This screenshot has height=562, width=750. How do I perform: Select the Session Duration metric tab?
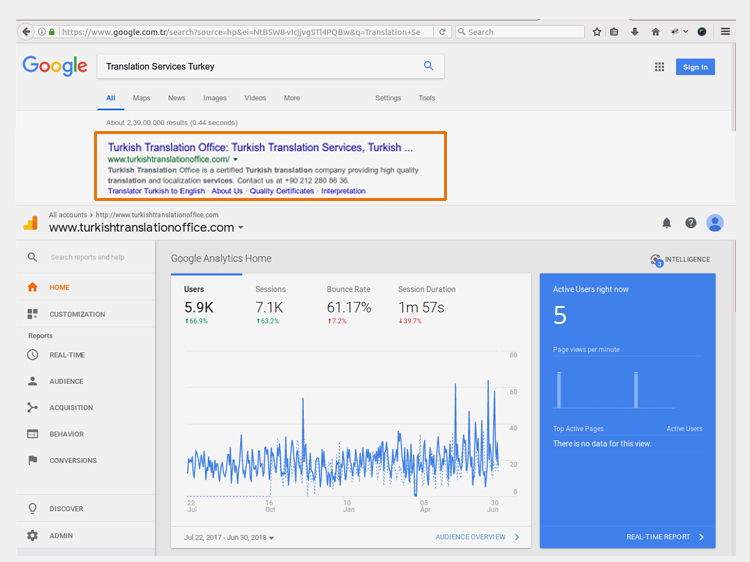pos(427,305)
